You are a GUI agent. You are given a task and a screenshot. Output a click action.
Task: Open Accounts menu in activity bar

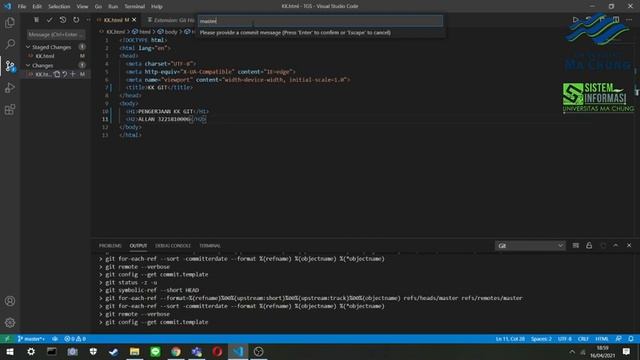click(x=10, y=301)
